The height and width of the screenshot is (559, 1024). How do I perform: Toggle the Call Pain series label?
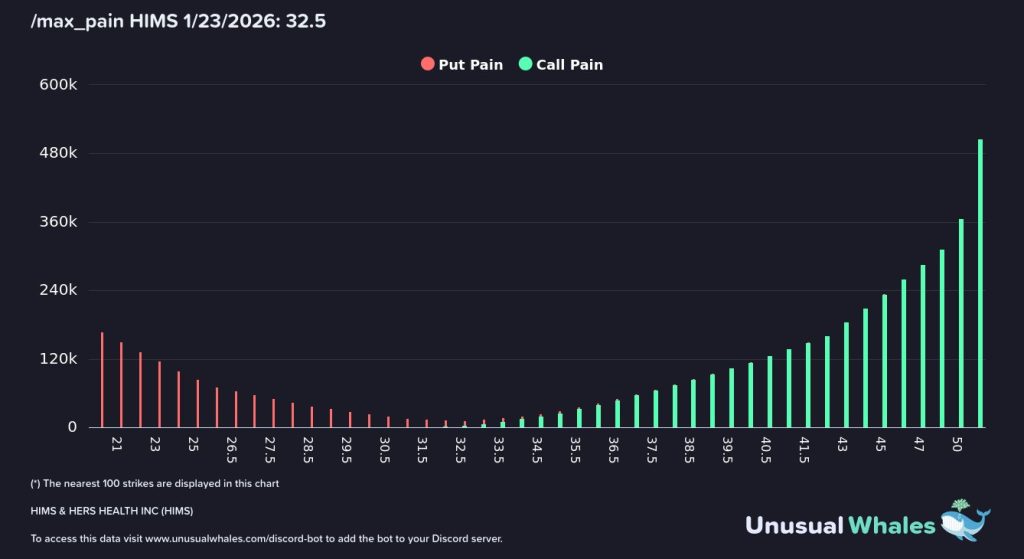(x=569, y=64)
